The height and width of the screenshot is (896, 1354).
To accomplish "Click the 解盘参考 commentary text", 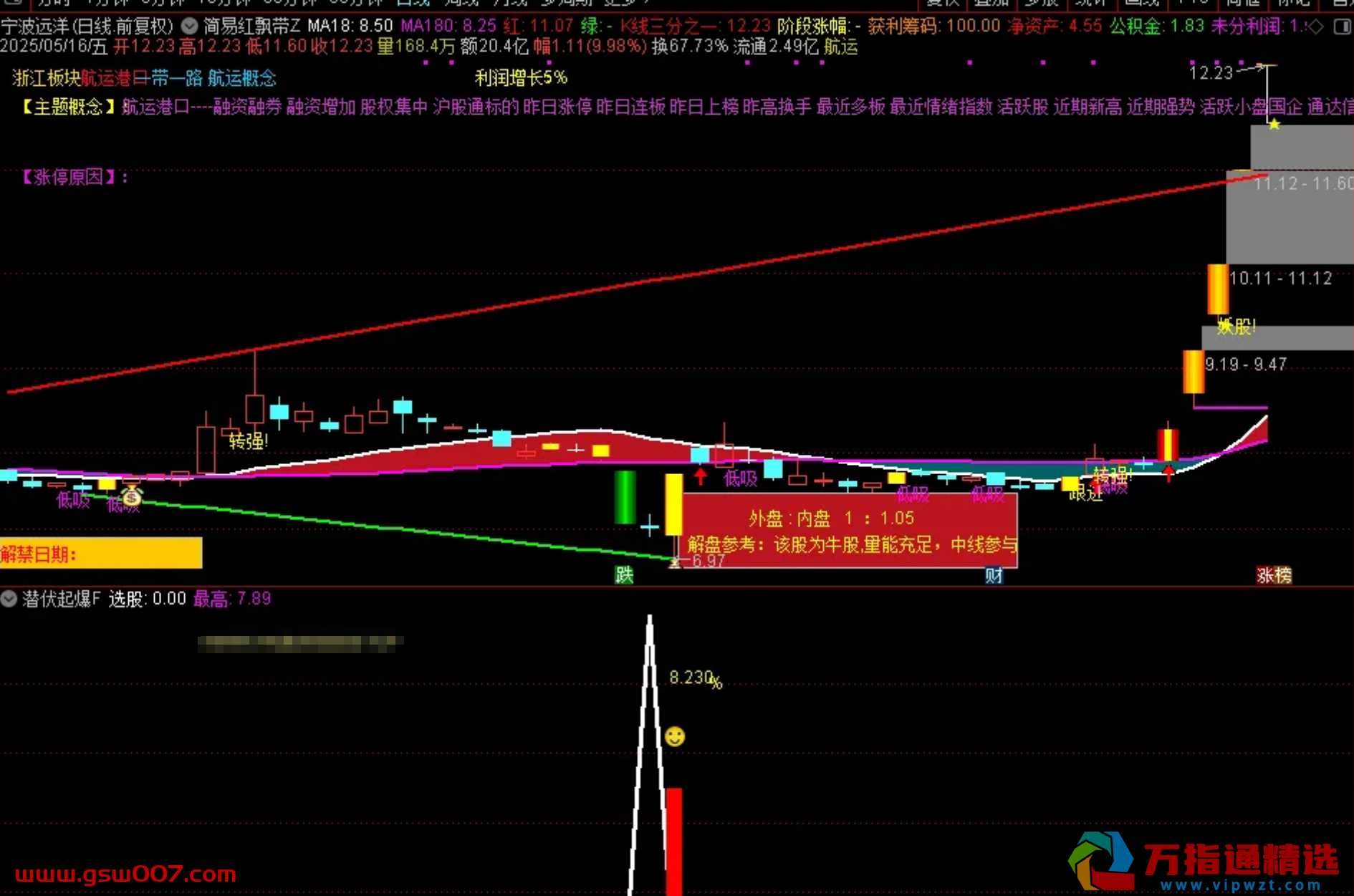I will coord(853,545).
